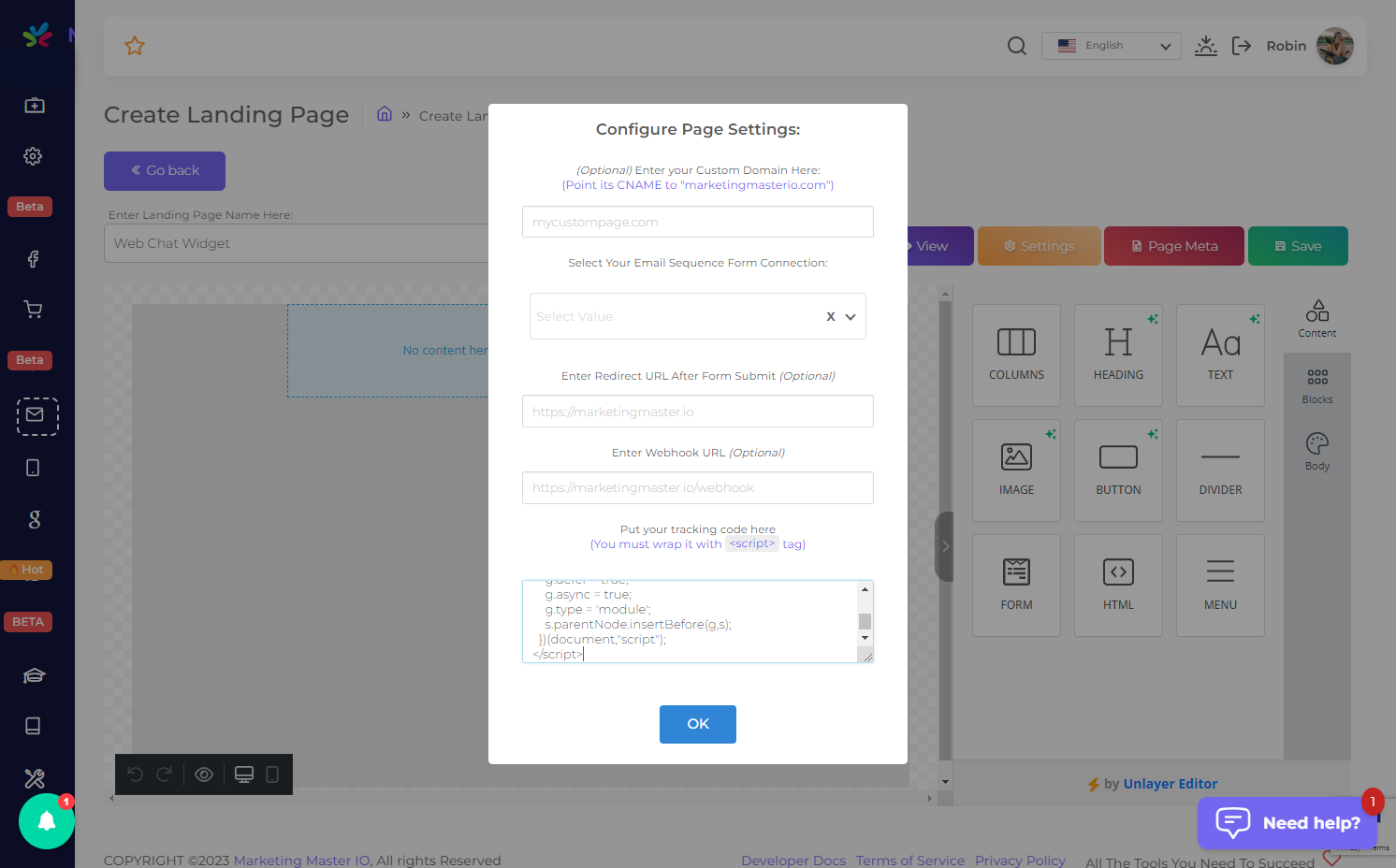Select the Menu content block

[1220, 586]
